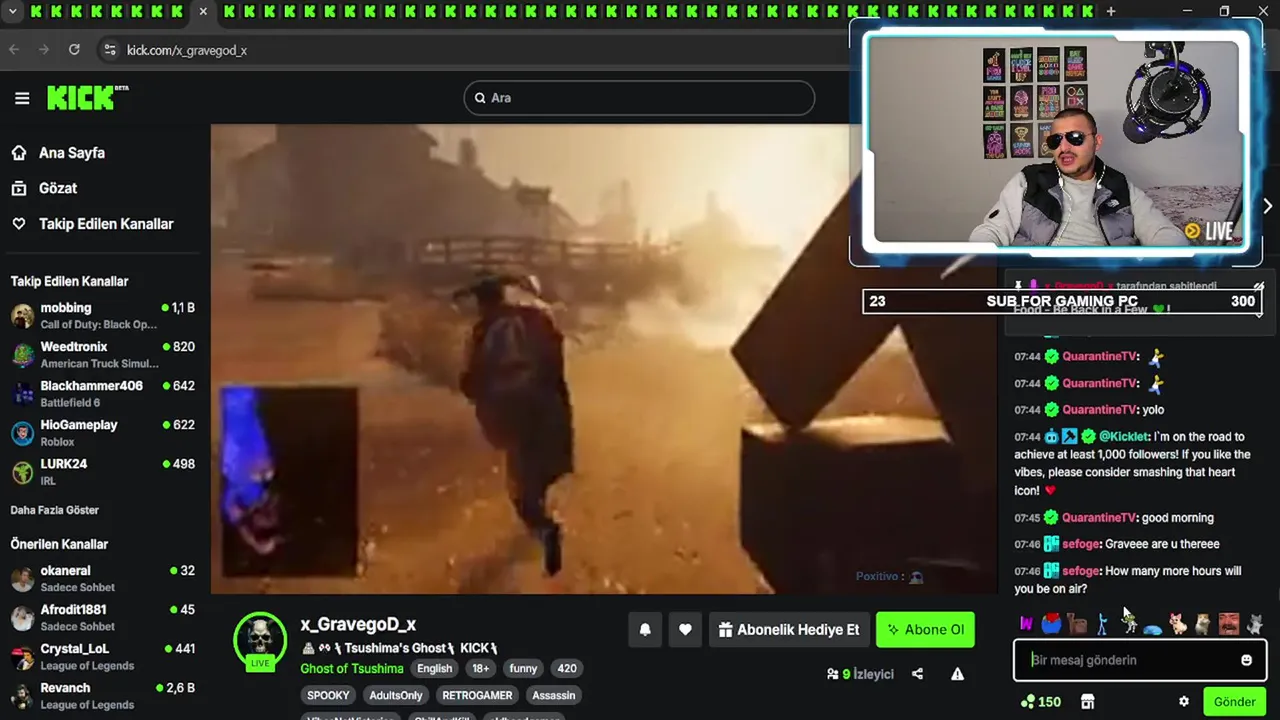The width and height of the screenshot is (1280, 720).
Task: Insert the pink pig emote
Action: pyautogui.click(x=1178, y=624)
